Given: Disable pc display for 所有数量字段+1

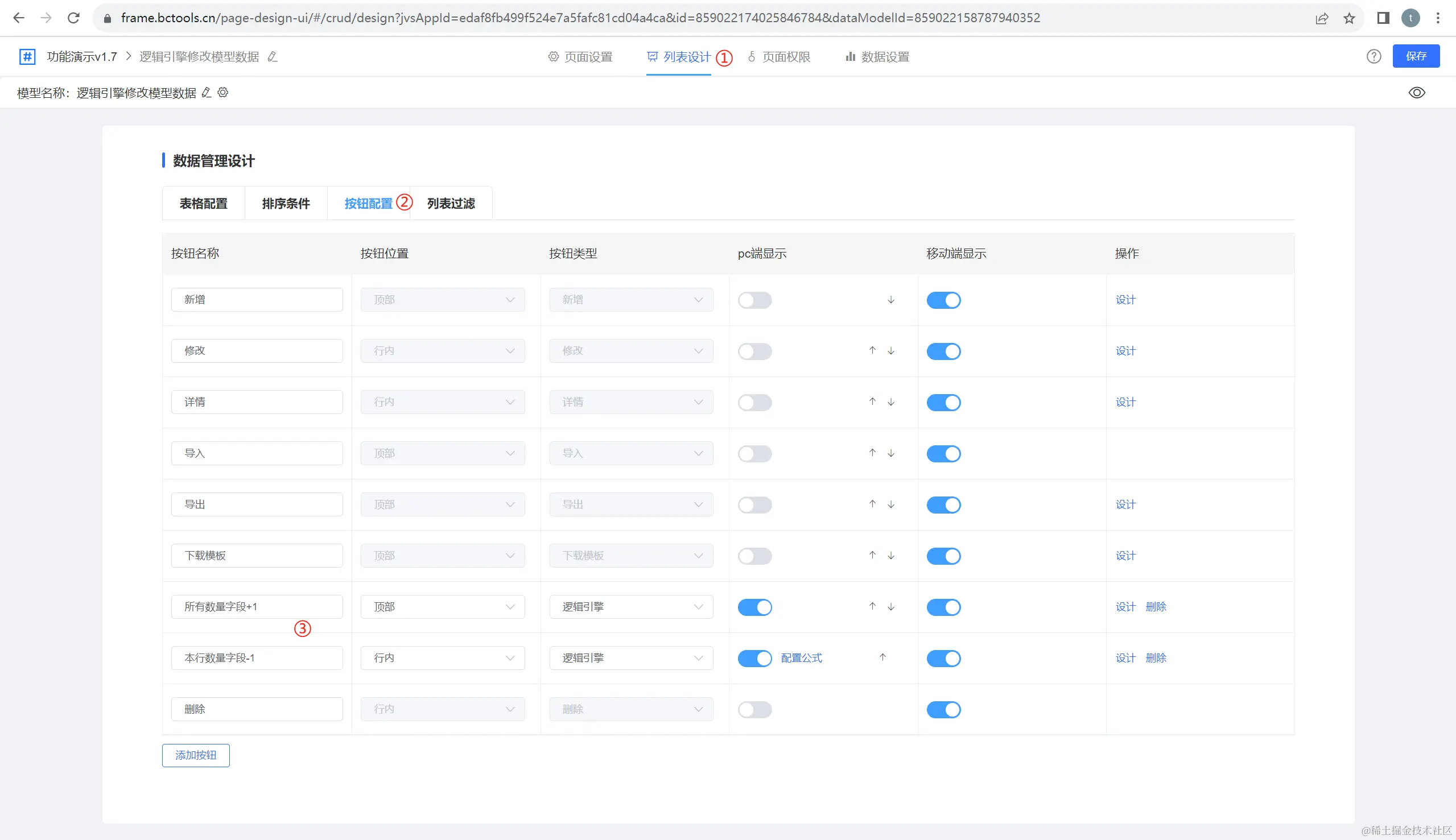Looking at the screenshot, I should [754, 607].
